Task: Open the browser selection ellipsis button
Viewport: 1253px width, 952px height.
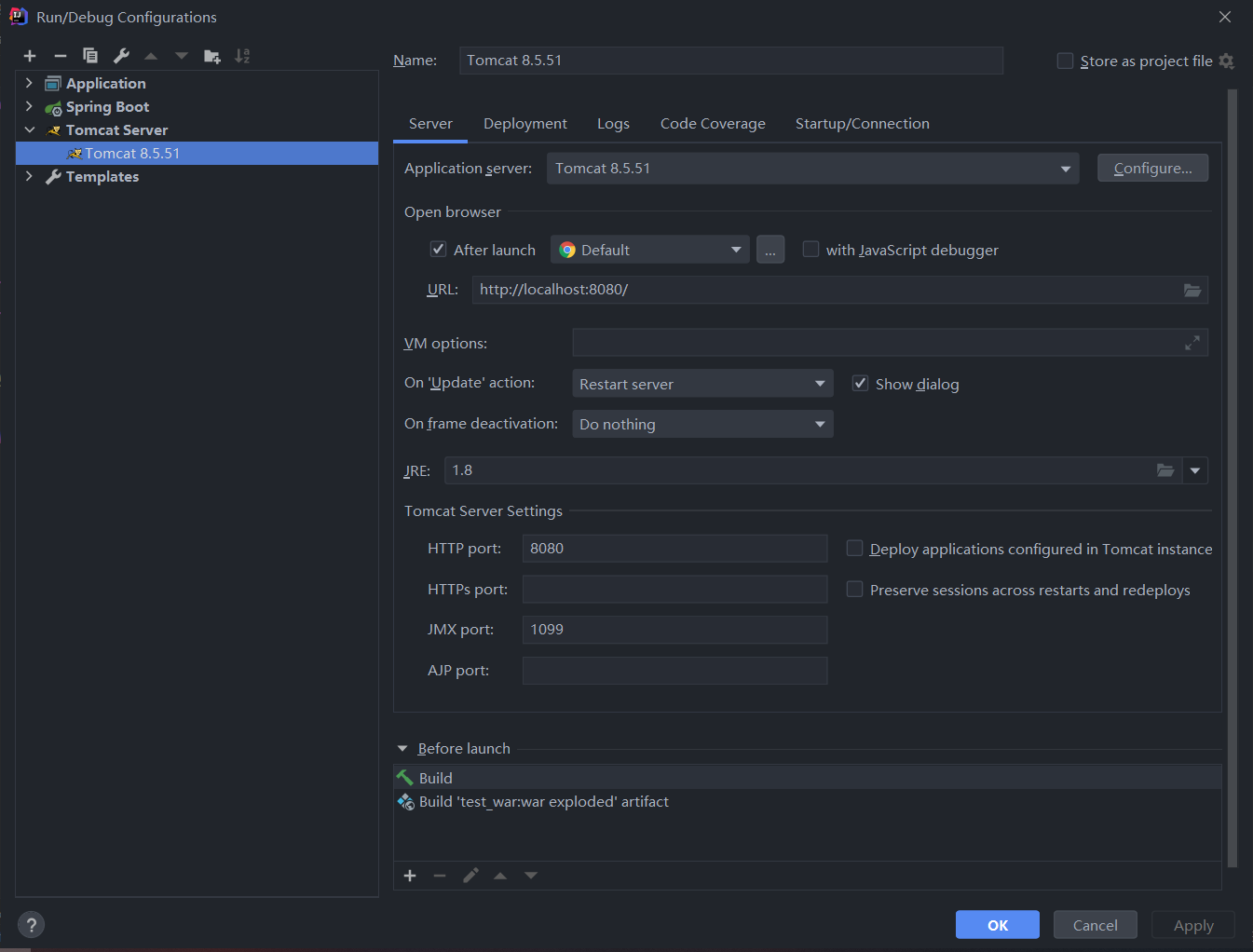Action: (770, 250)
